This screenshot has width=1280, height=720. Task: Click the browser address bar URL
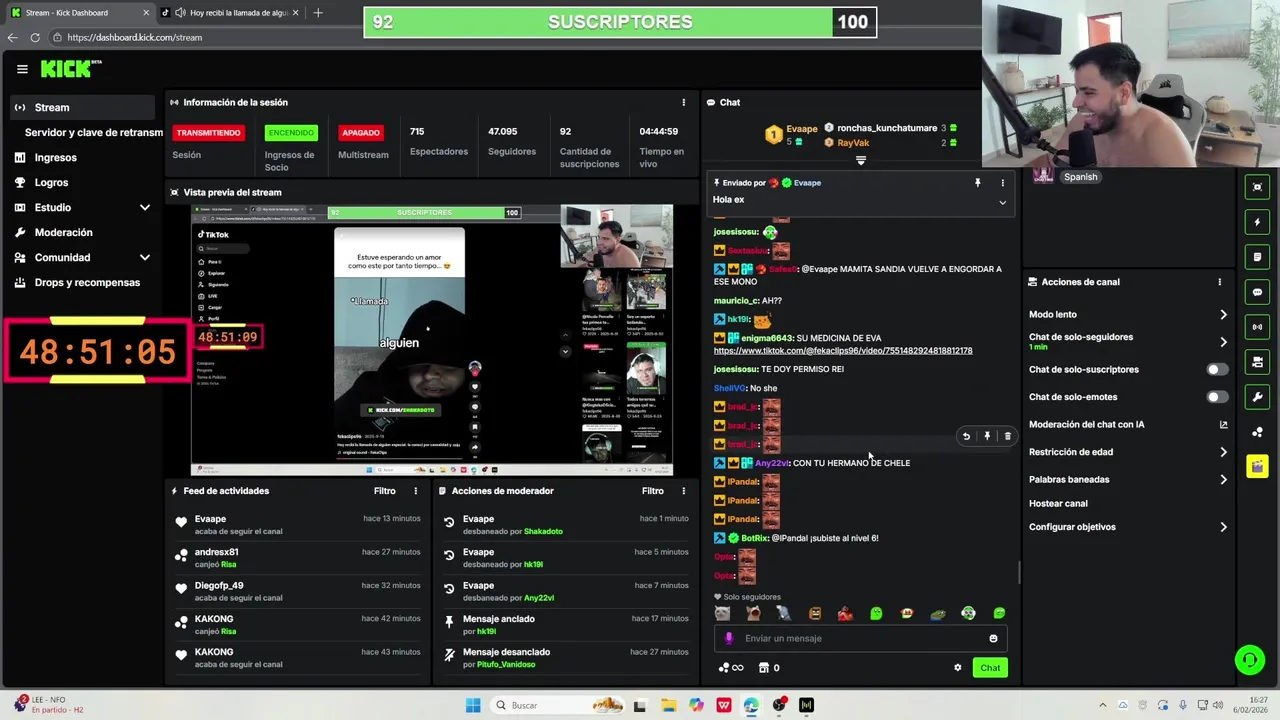(x=135, y=37)
